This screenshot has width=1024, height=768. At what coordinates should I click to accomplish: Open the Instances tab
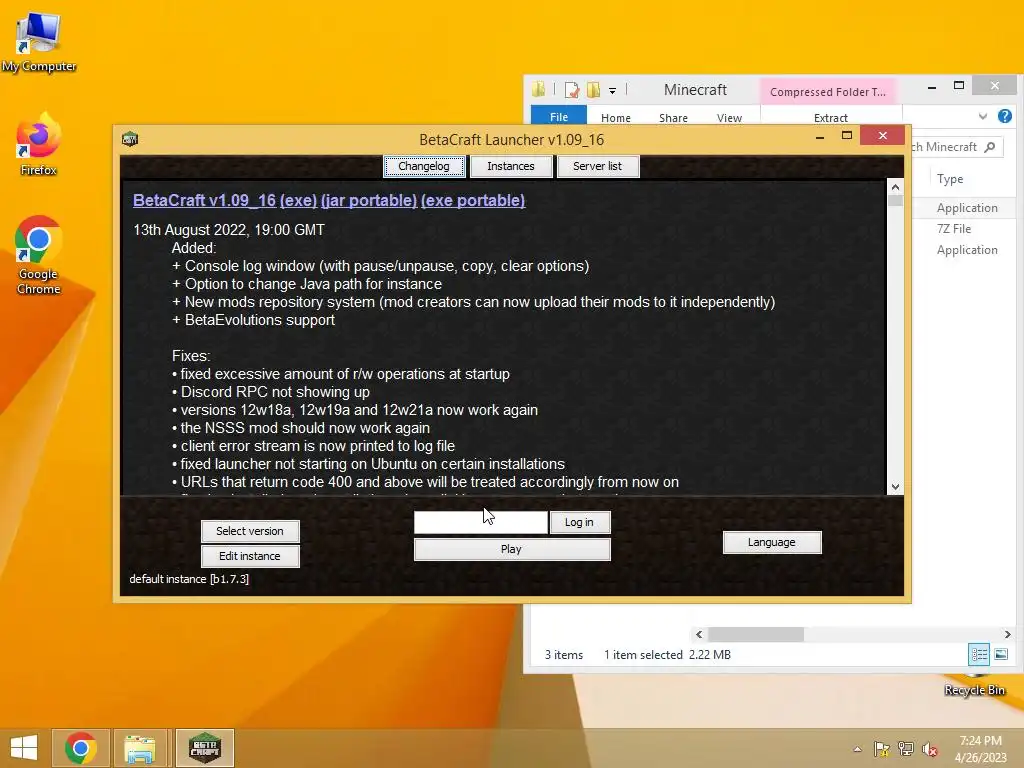tap(511, 166)
